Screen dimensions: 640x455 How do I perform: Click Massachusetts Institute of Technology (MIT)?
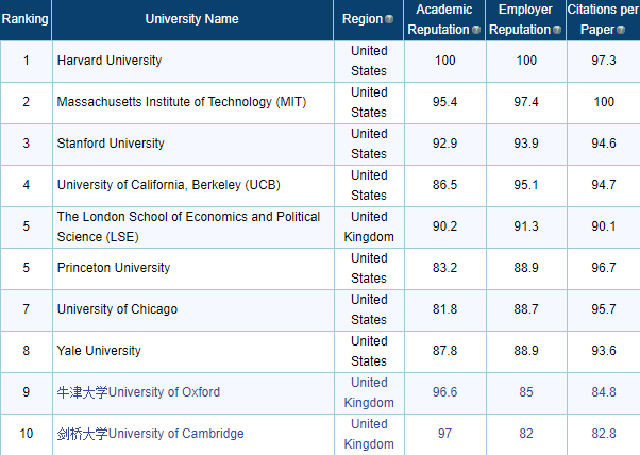(180, 102)
